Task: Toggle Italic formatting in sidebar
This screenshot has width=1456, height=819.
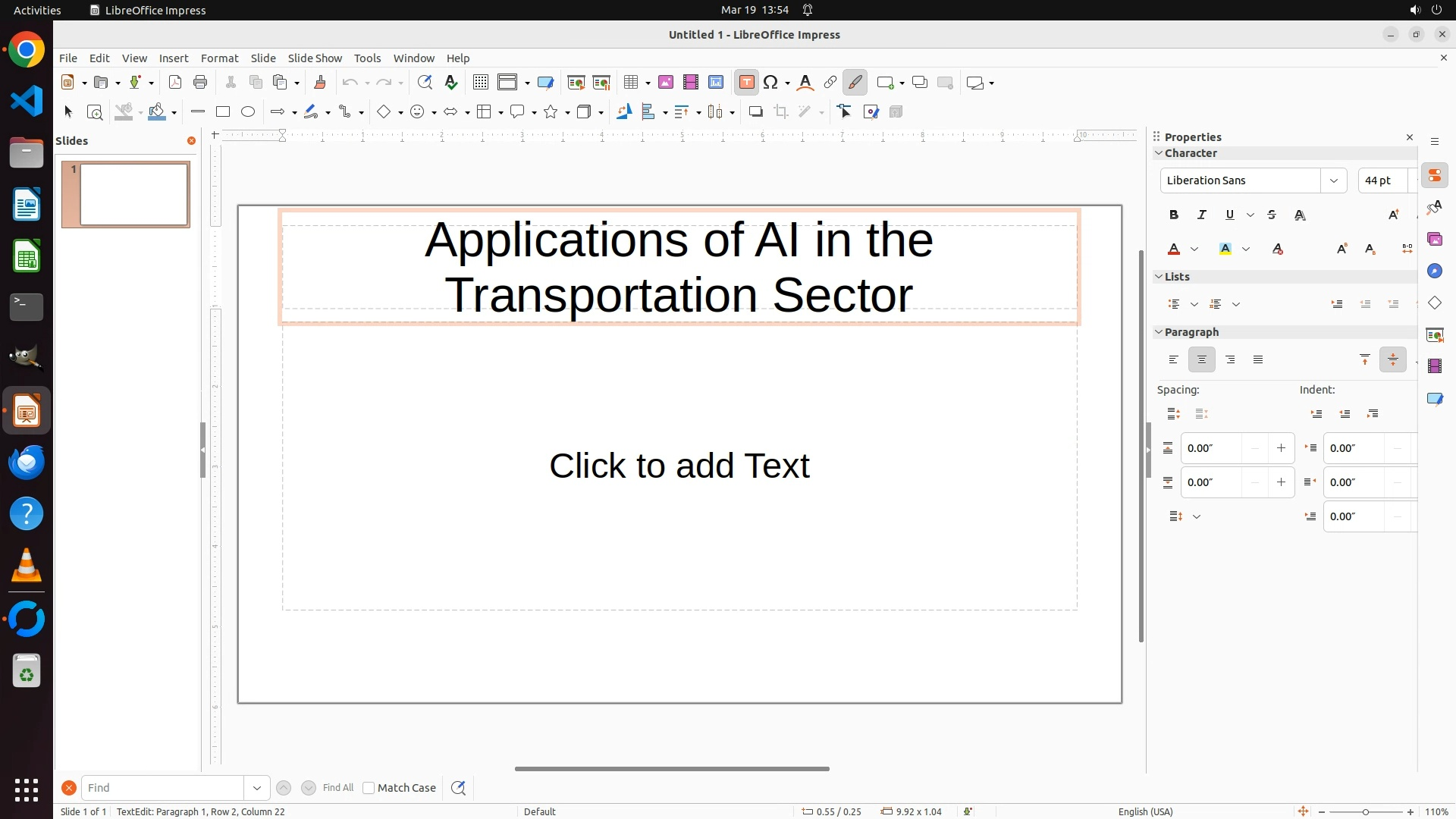Action: click(x=1202, y=215)
